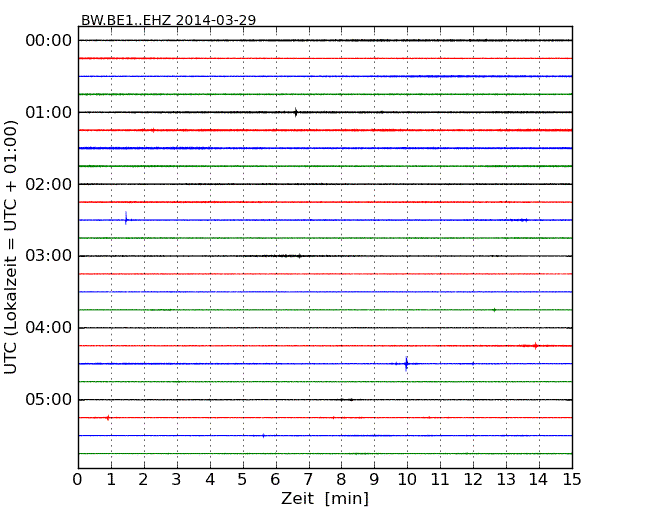650x520 pixels.
Task: Select the large blue spike near minute 10
Action: [406, 364]
